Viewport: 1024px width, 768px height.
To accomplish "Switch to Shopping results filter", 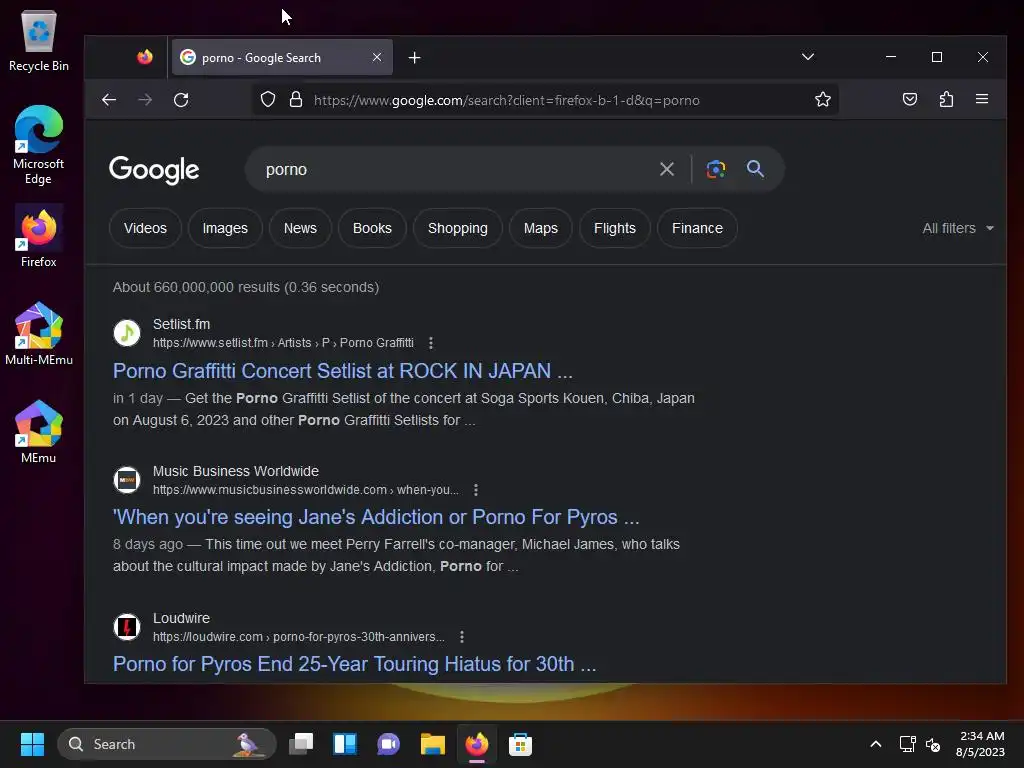I will point(458,229).
